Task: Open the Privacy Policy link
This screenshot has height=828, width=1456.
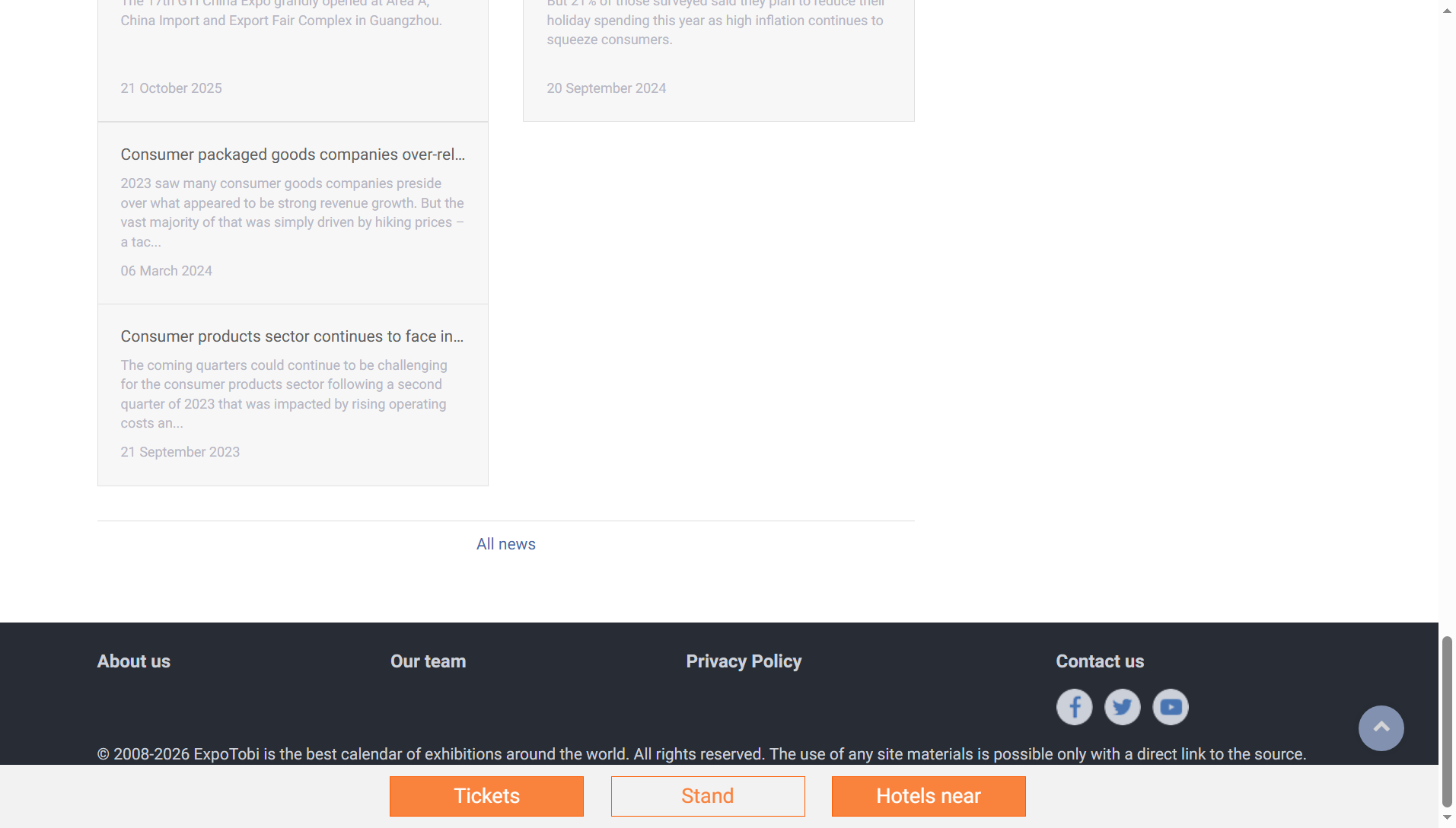Action: pyautogui.click(x=744, y=661)
